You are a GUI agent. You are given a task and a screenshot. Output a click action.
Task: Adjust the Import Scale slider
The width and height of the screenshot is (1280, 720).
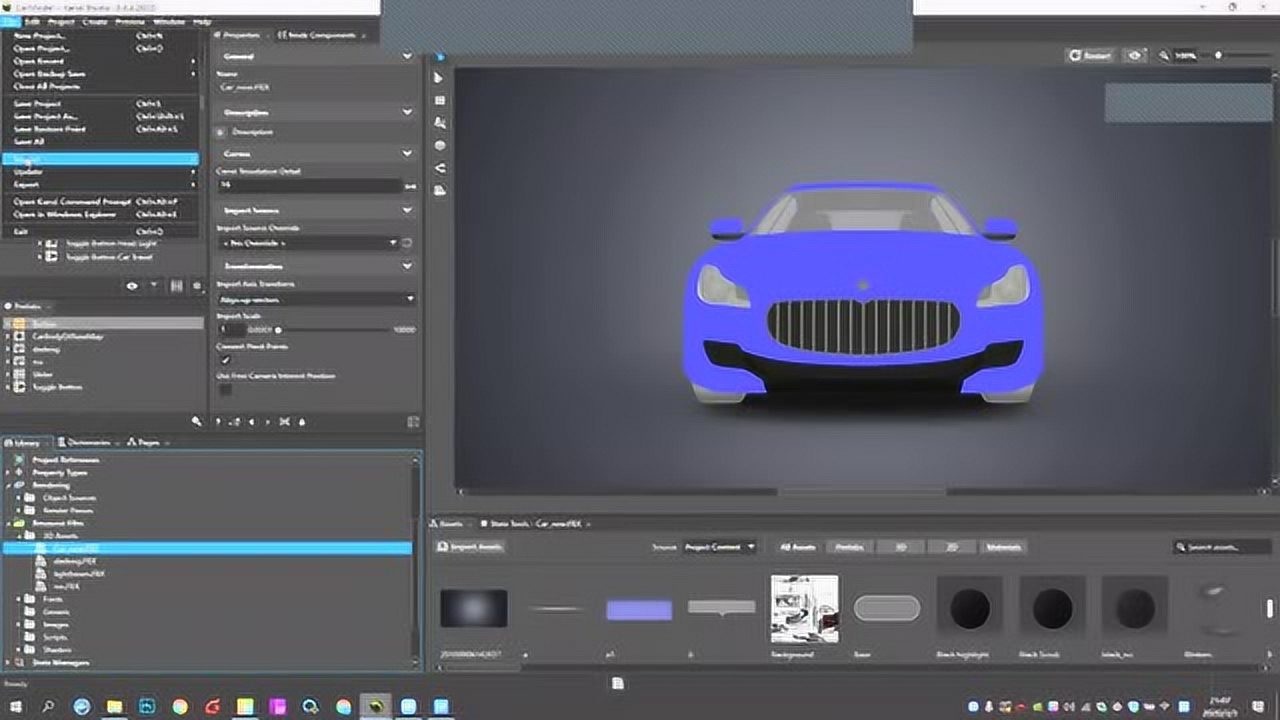[x=279, y=330]
